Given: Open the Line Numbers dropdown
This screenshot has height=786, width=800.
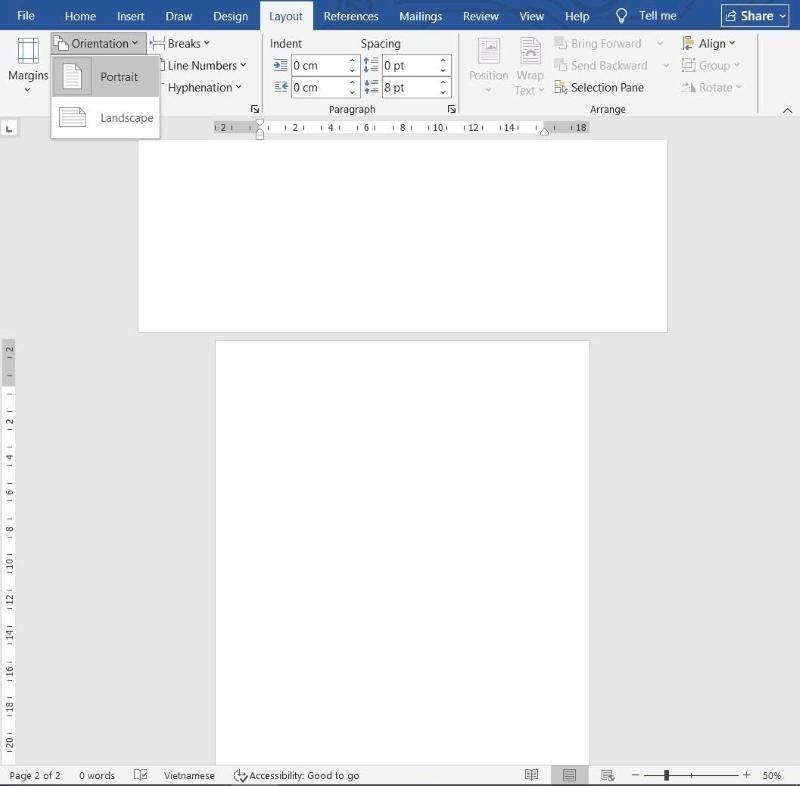Looking at the screenshot, I should (203, 65).
